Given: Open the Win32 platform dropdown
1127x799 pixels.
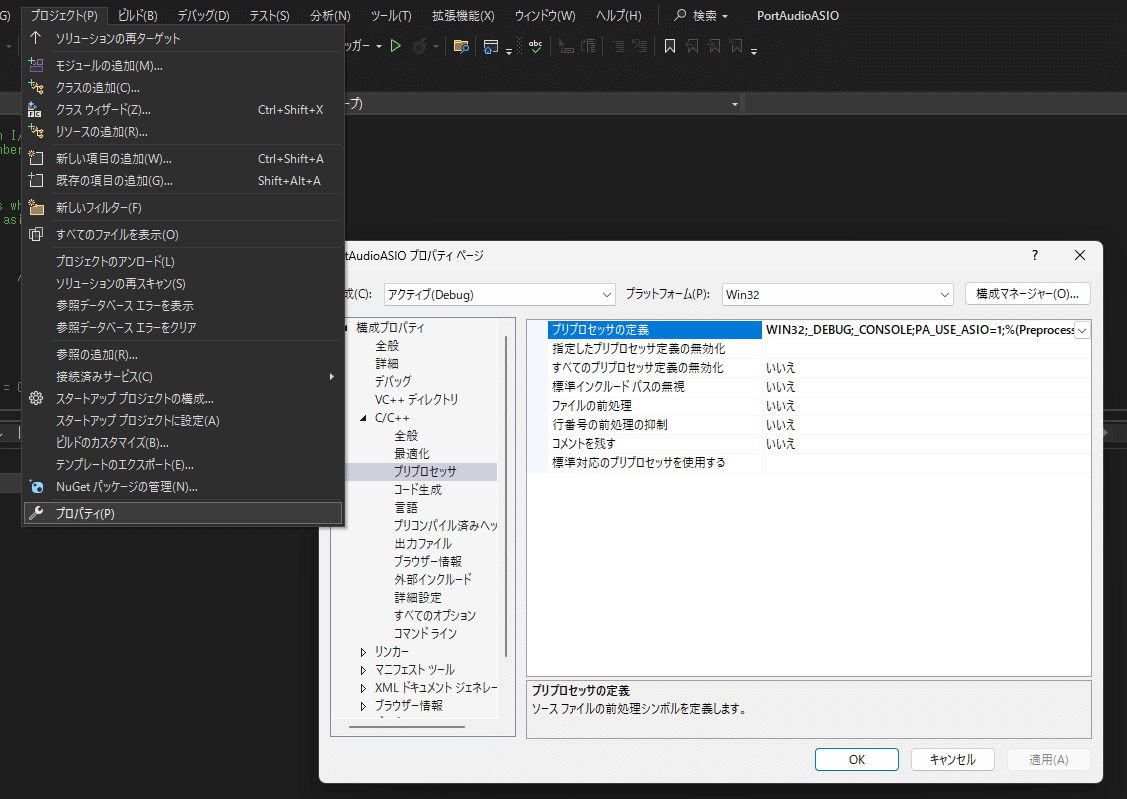Looking at the screenshot, I should click(x=838, y=294).
